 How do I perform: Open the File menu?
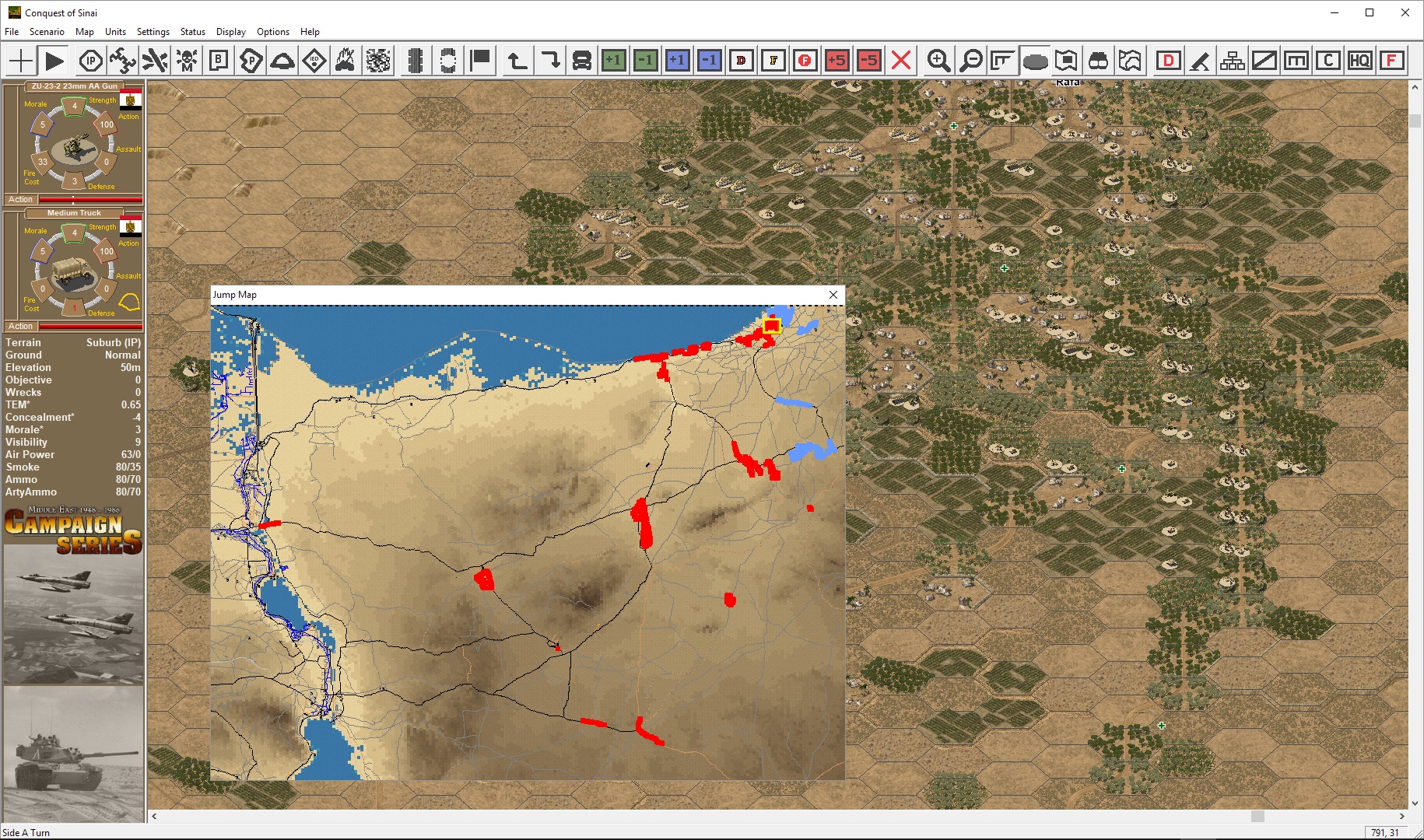12,32
